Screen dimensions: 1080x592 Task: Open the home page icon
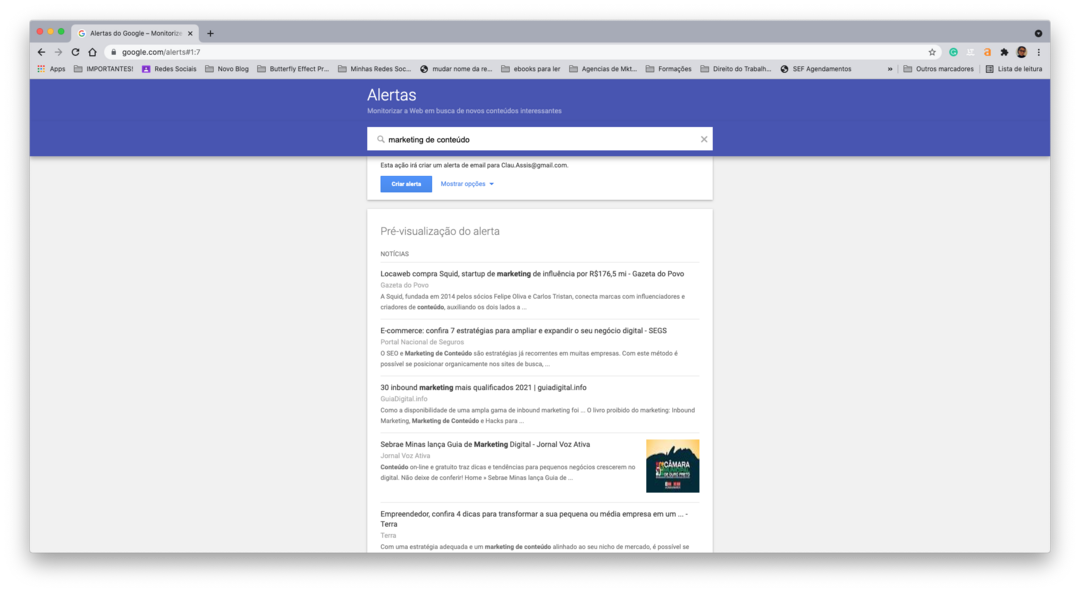coord(92,52)
